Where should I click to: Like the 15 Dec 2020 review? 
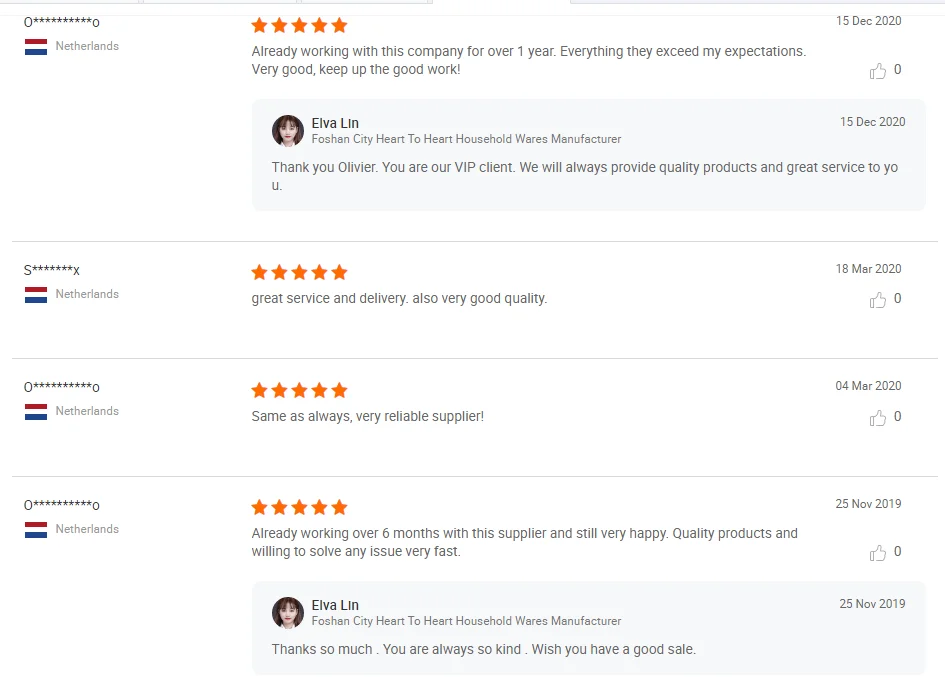(878, 71)
